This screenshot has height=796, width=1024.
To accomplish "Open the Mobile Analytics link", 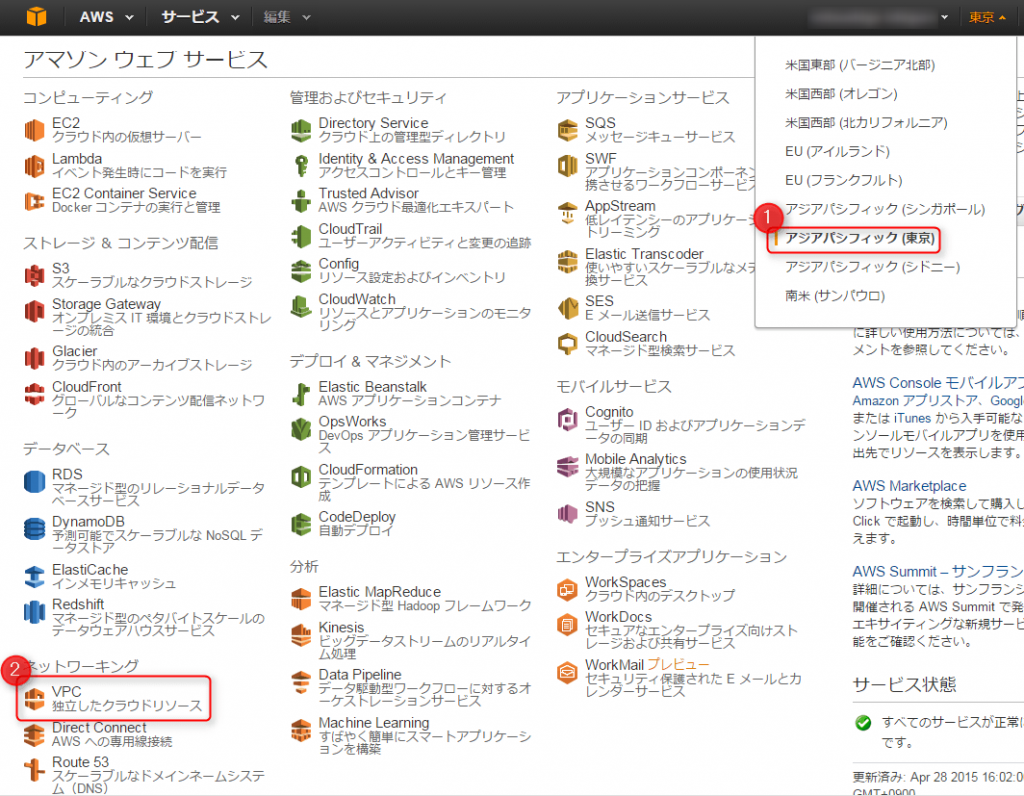I will pyautogui.click(x=635, y=459).
